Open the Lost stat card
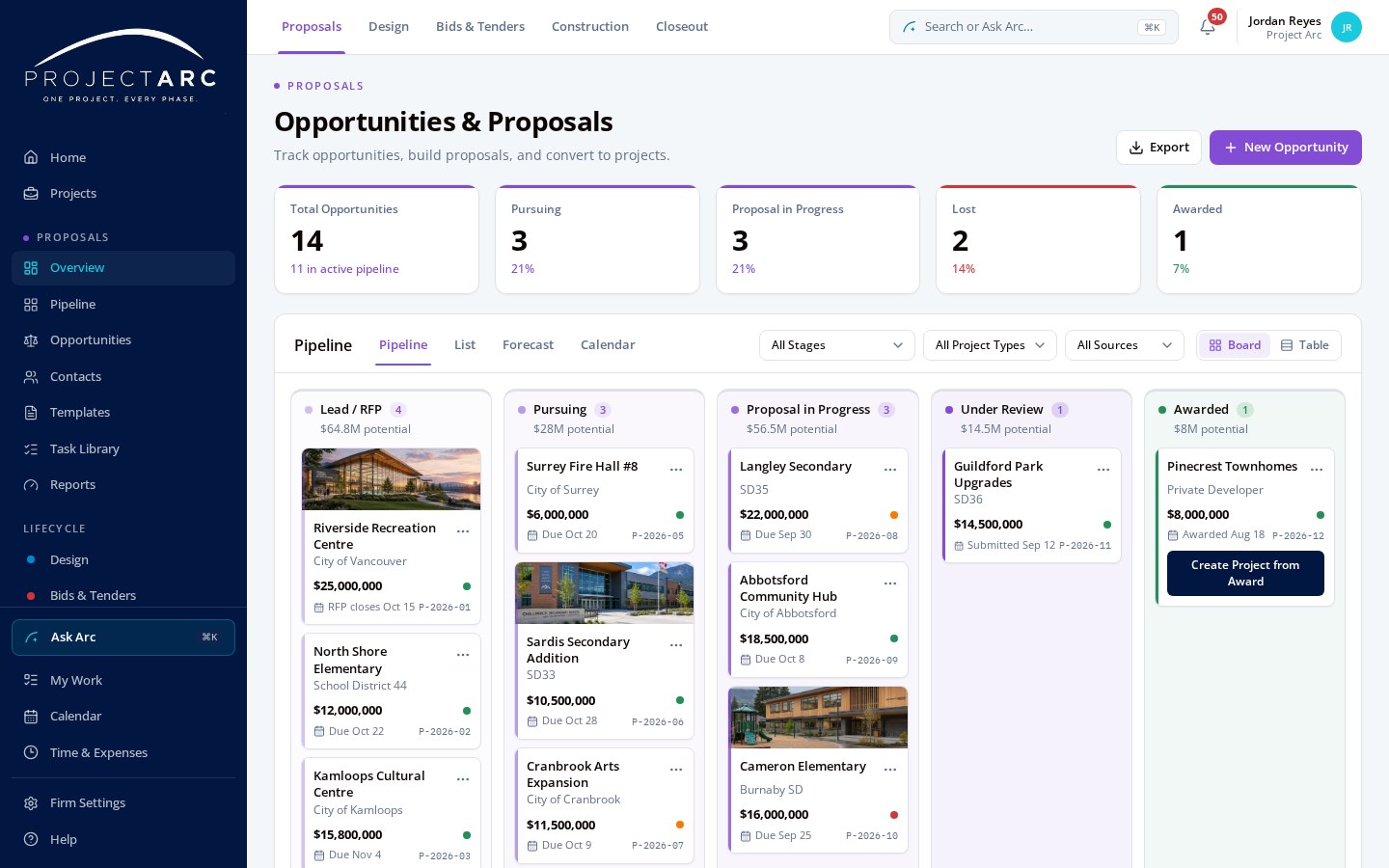 pyautogui.click(x=1038, y=239)
